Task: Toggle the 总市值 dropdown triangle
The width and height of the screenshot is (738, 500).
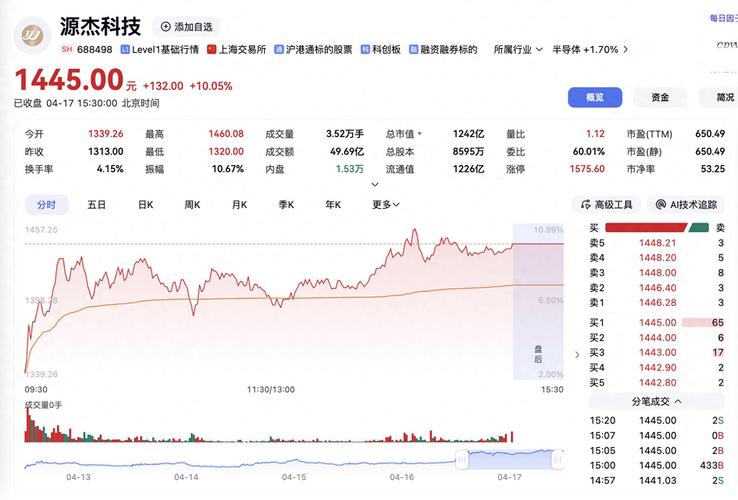Action: pyautogui.click(x=420, y=134)
